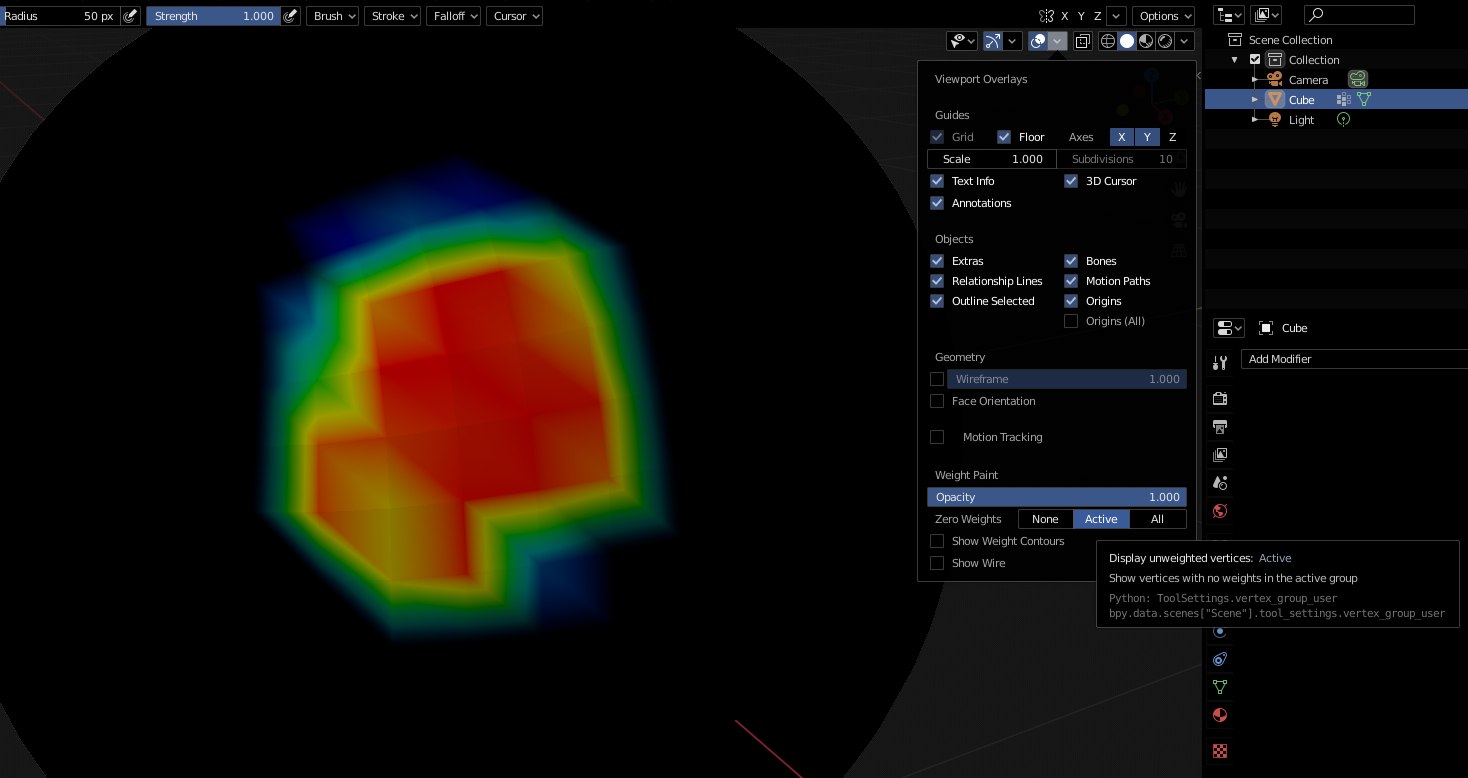Viewport: 1468px width, 778px height.
Task: Click the Light data icon beside Light
Action: [1343, 119]
